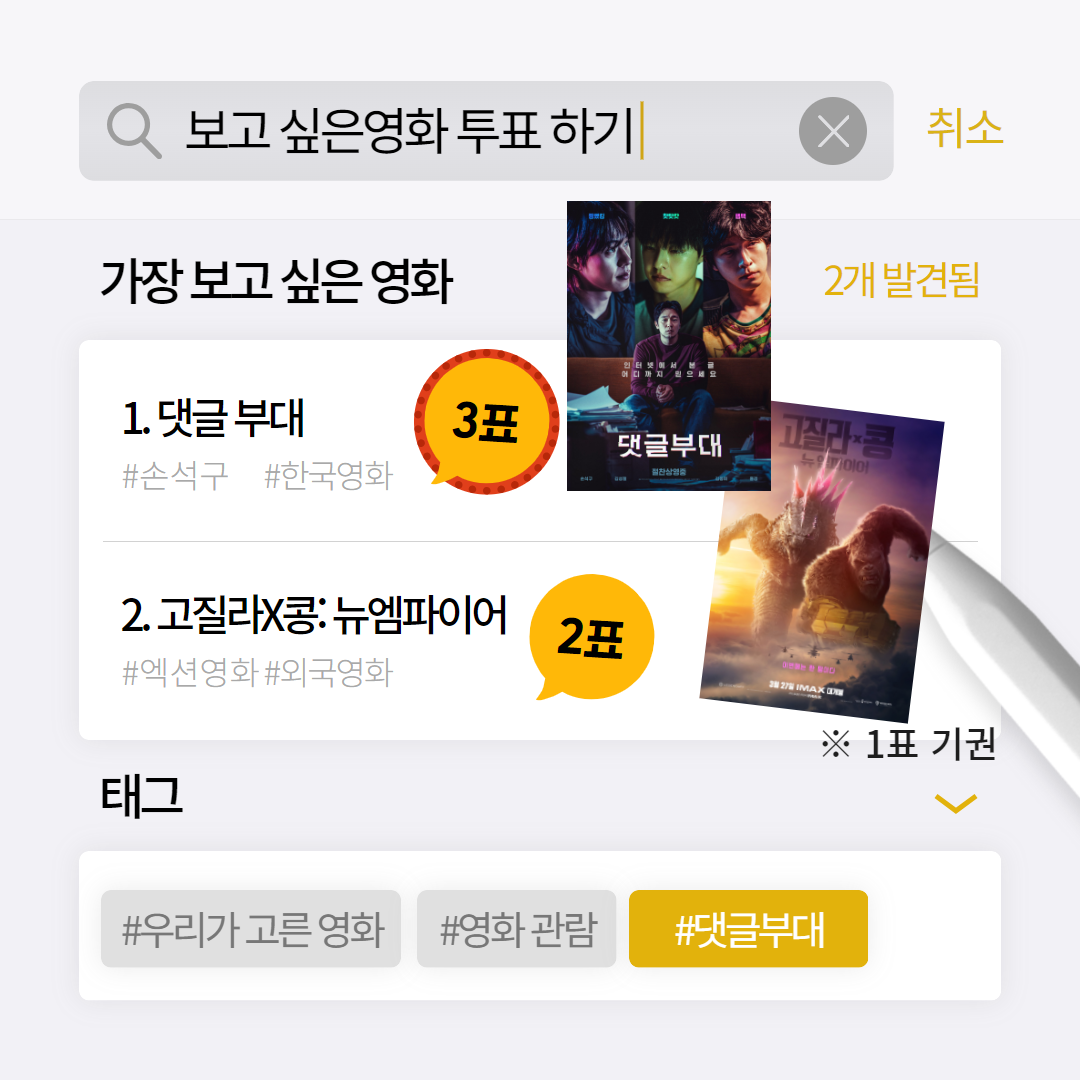Image resolution: width=1080 pixels, height=1080 pixels.
Task: Expand the 태그 section chevron
Action: click(x=956, y=803)
